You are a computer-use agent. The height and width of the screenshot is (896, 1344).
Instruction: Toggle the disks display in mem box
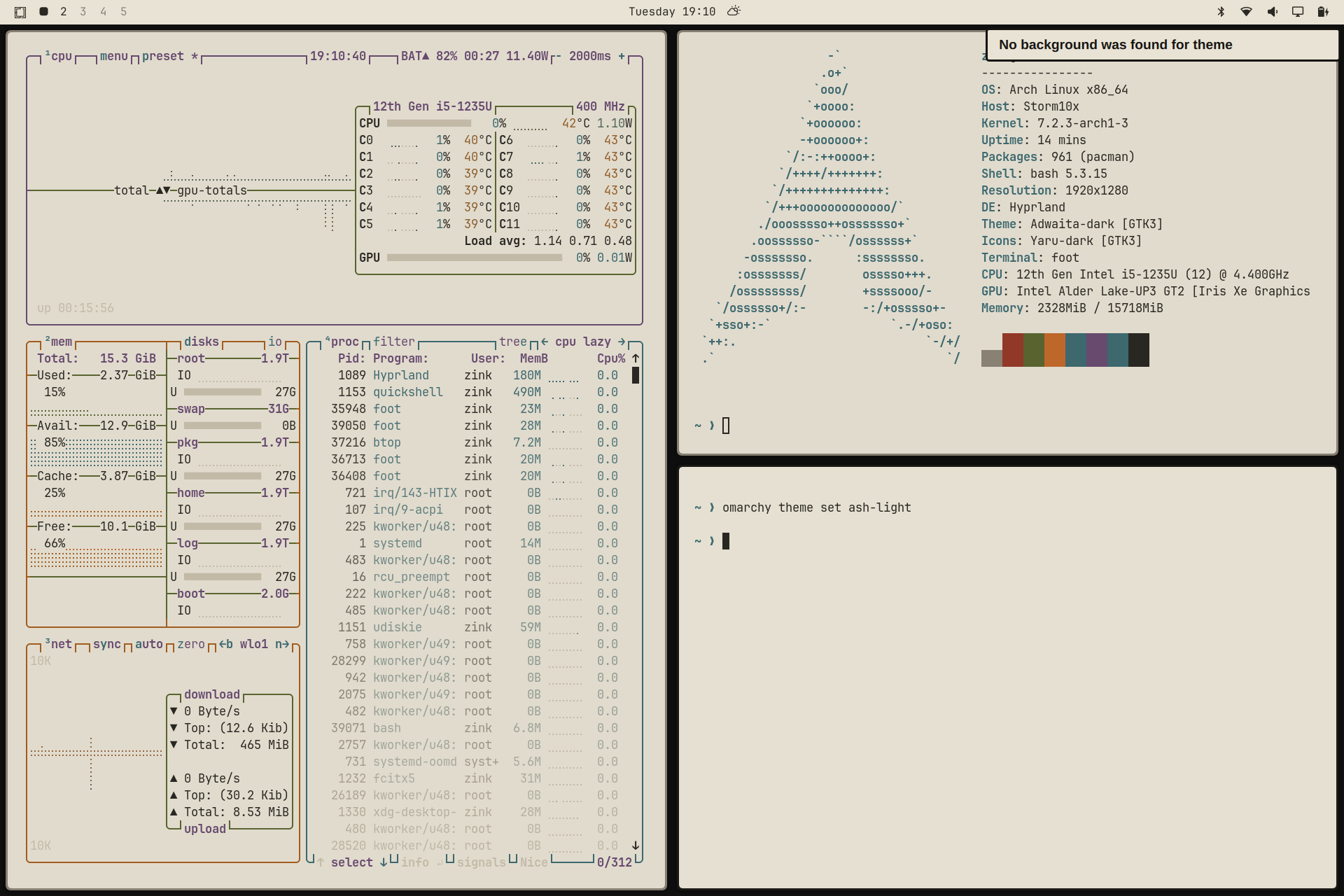tap(201, 342)
